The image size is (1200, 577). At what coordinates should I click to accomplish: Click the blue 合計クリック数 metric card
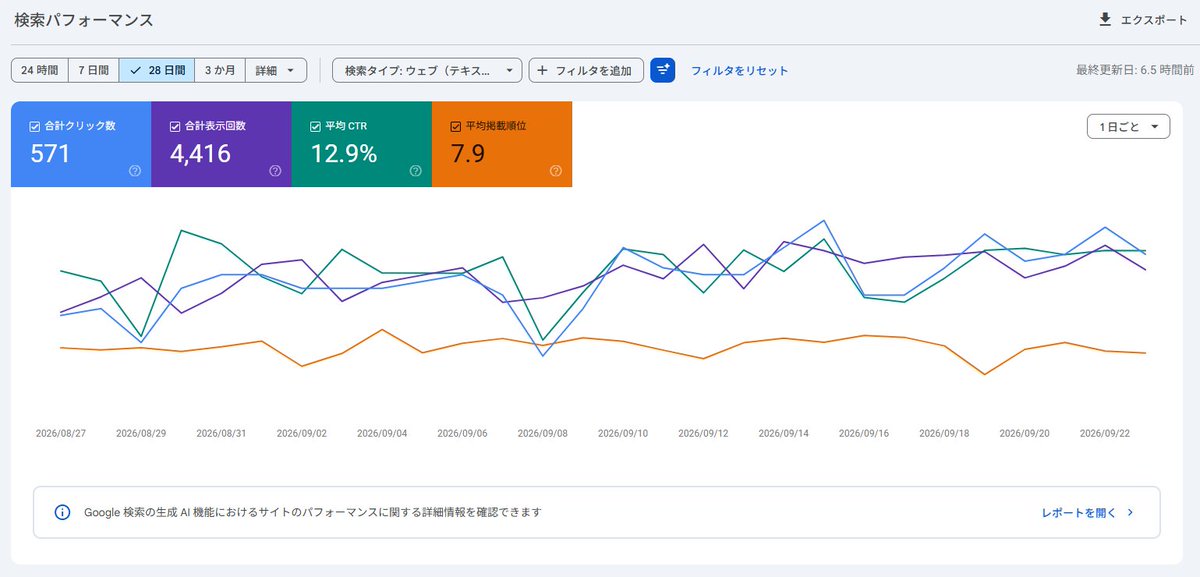[81, 144]
